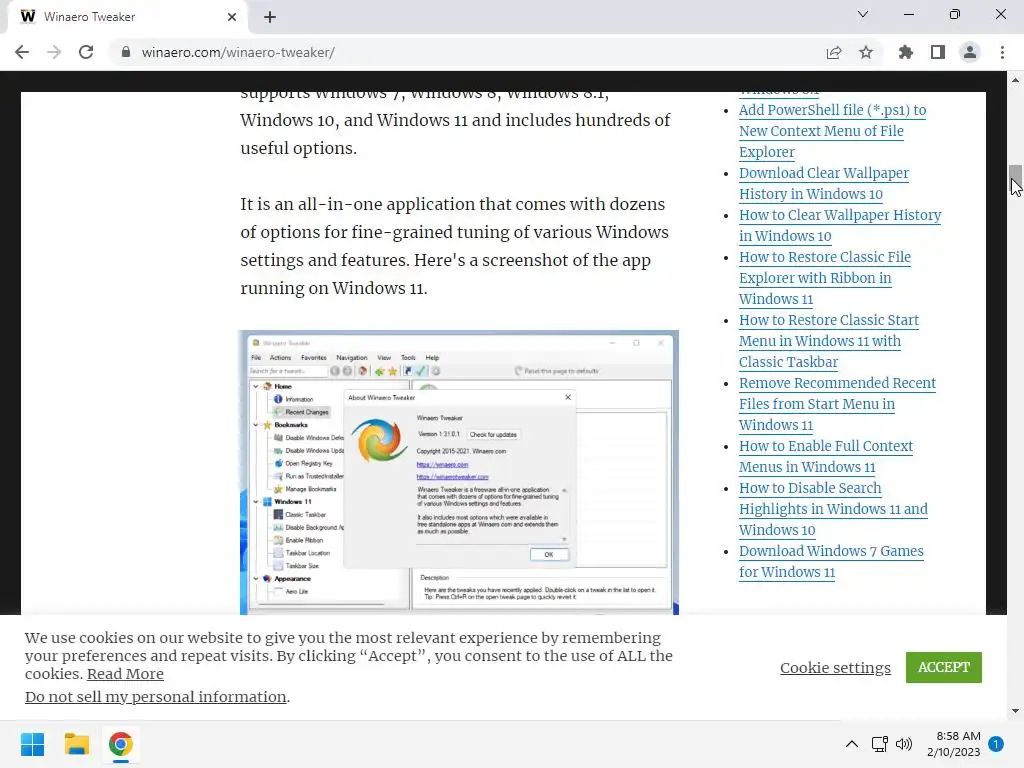This screenshot has width=1024, height=768.
Task: Toggle Chrome side panel
Action: (x=938, y=52)
